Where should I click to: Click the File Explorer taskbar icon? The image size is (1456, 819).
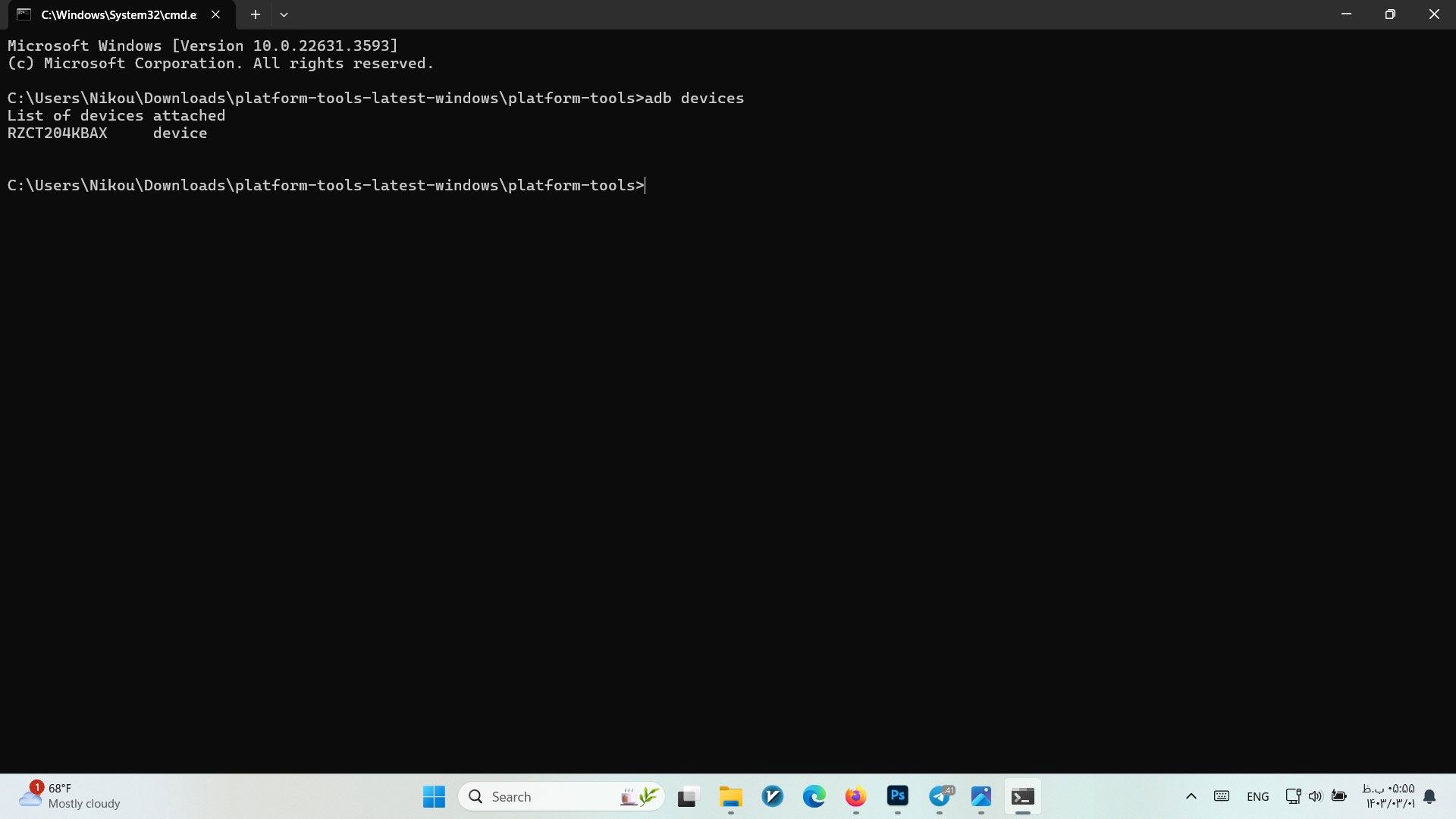[x=729, y=796]
